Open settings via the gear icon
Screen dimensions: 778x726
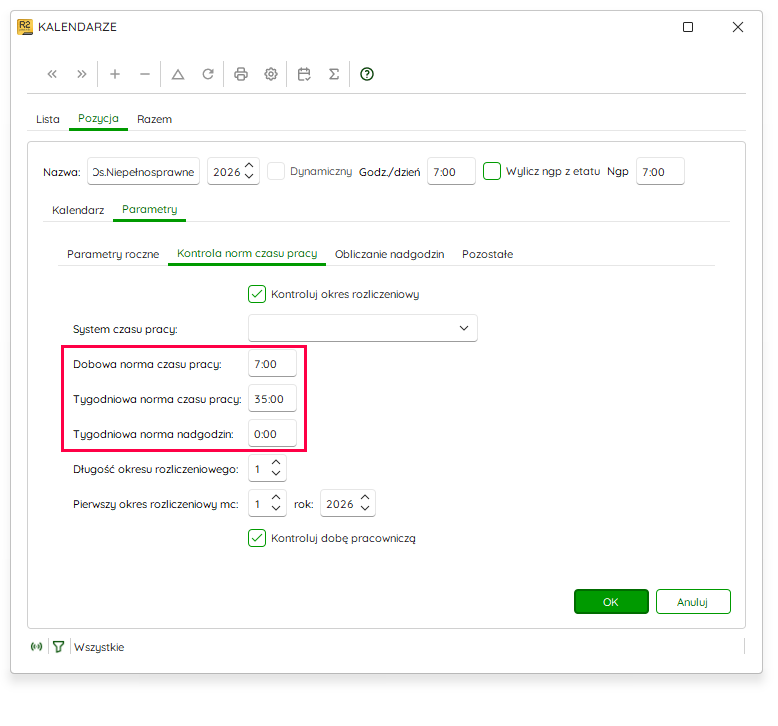click(271, 74)
